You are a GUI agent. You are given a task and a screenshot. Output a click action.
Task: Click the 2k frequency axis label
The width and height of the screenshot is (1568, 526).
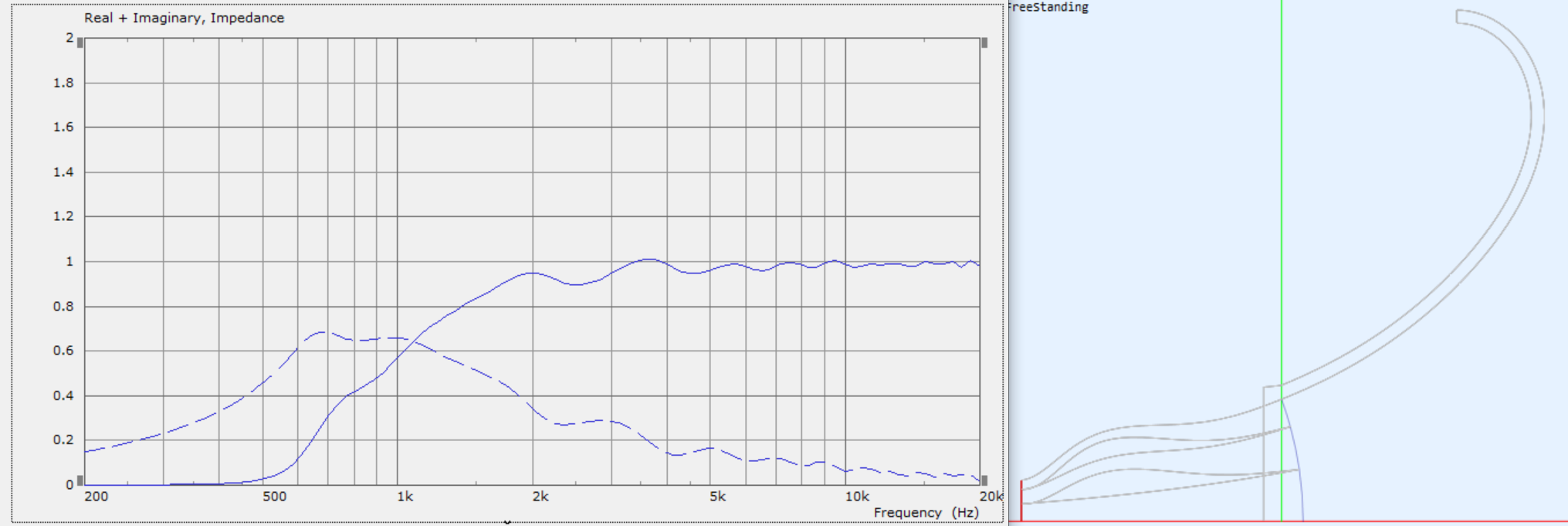(x=540, y=497)
